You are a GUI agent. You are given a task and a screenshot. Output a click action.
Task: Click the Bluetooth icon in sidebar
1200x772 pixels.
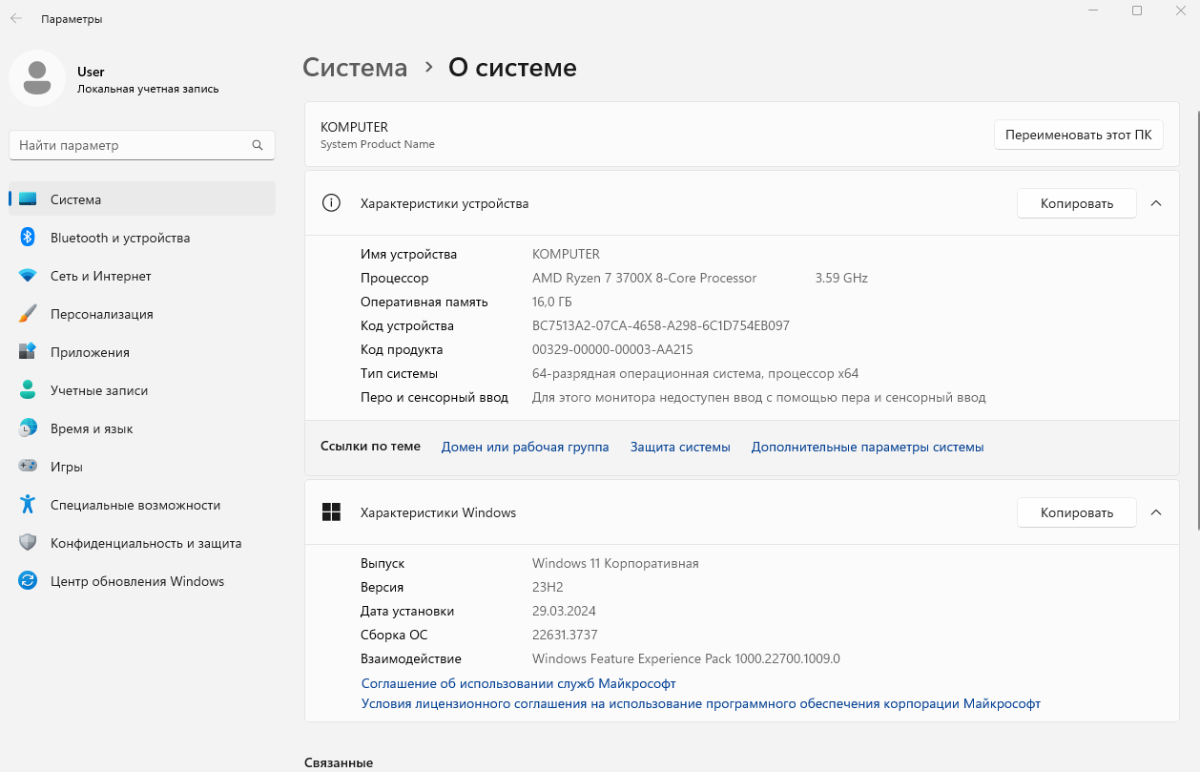28,237
